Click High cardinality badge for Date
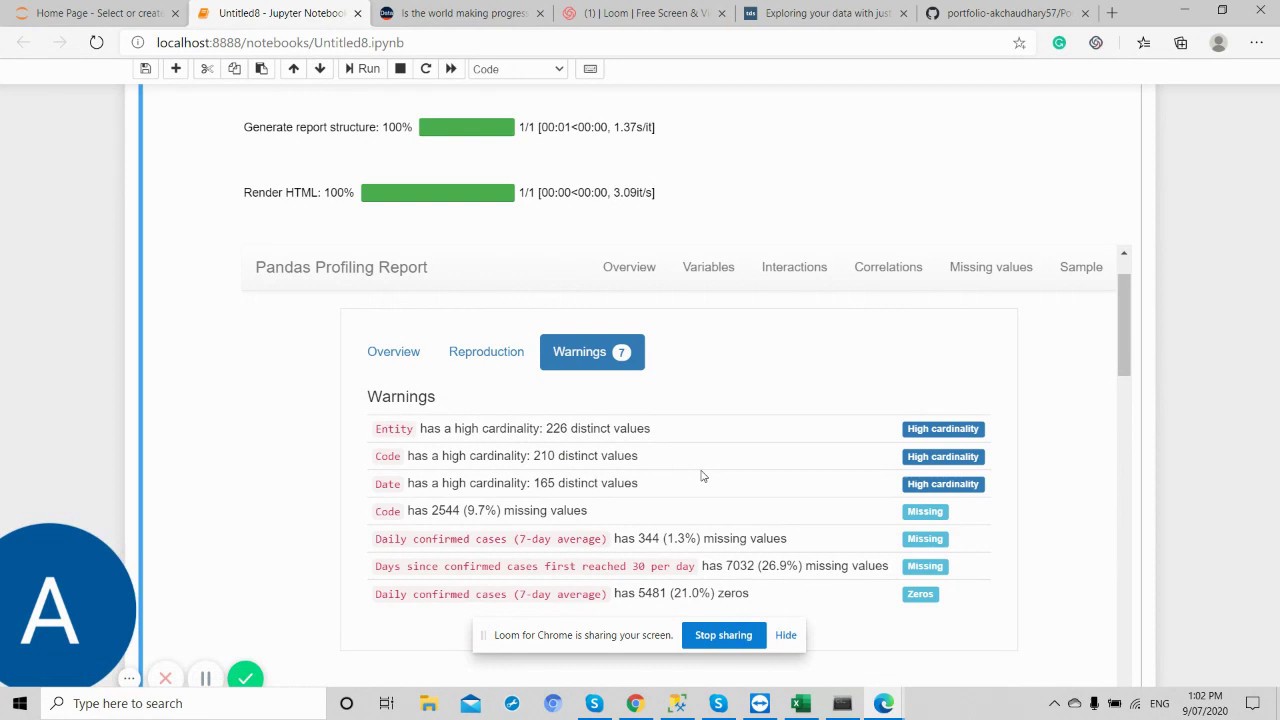The height and width of the screenshot is (720, 1280). (x=943, y=484)
